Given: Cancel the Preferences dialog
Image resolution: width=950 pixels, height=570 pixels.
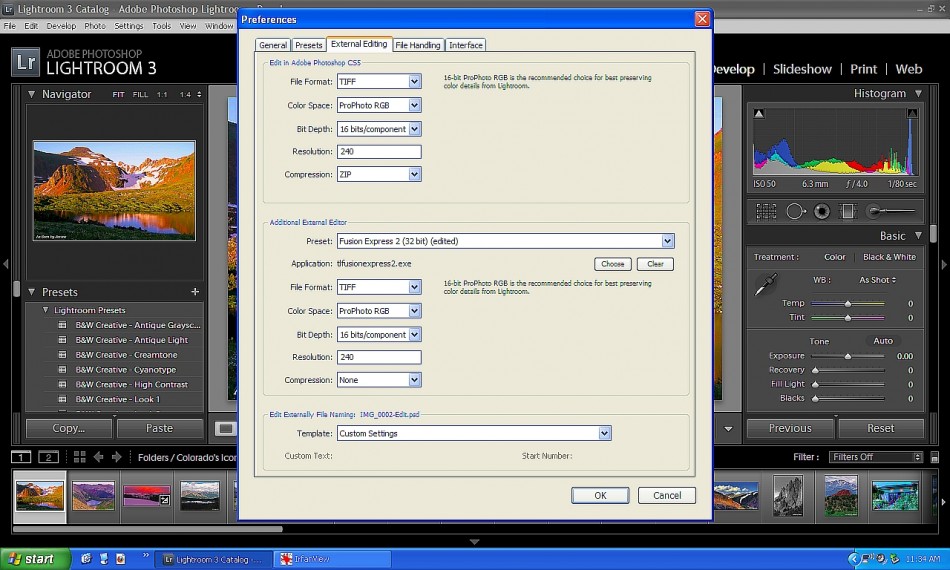Looking at the screenshot, I should point(666,495).
